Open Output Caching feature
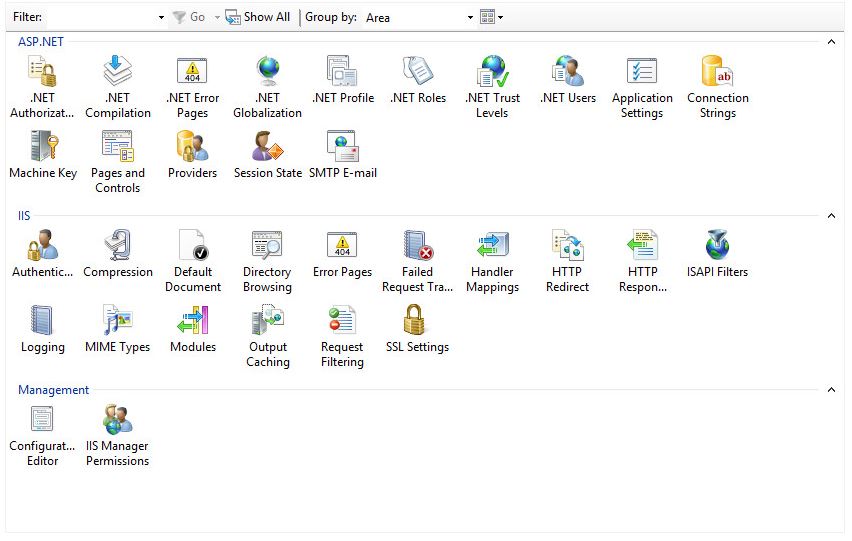 tap(267, 336)
